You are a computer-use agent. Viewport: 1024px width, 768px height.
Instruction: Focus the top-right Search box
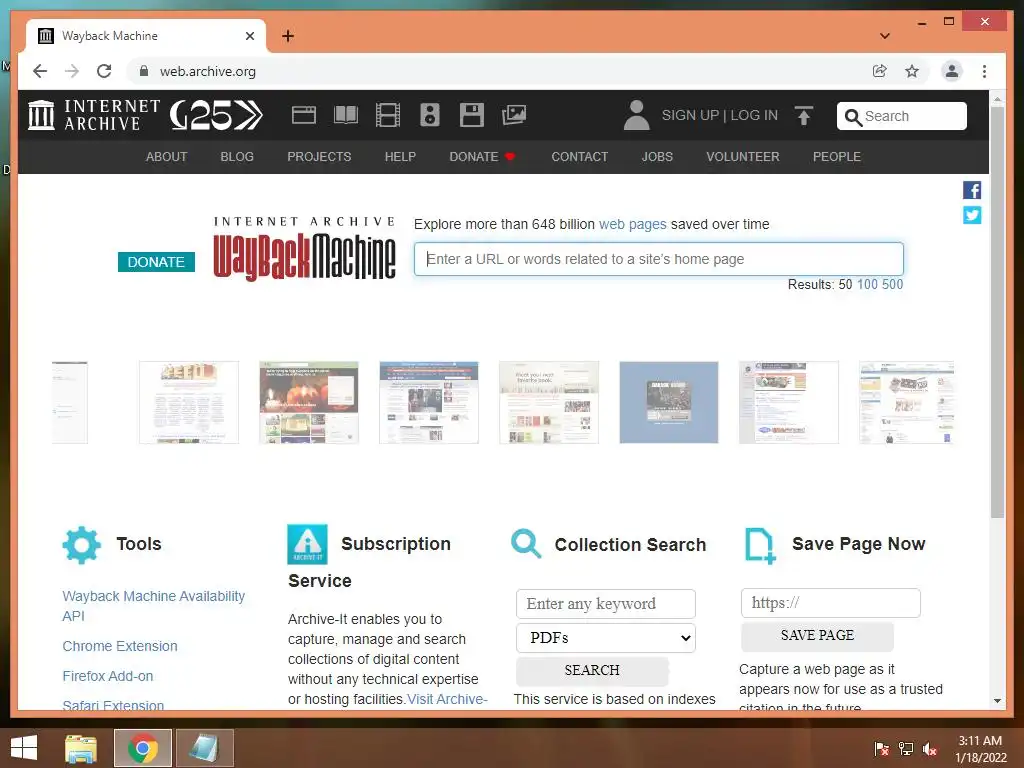tap(902, 116)
